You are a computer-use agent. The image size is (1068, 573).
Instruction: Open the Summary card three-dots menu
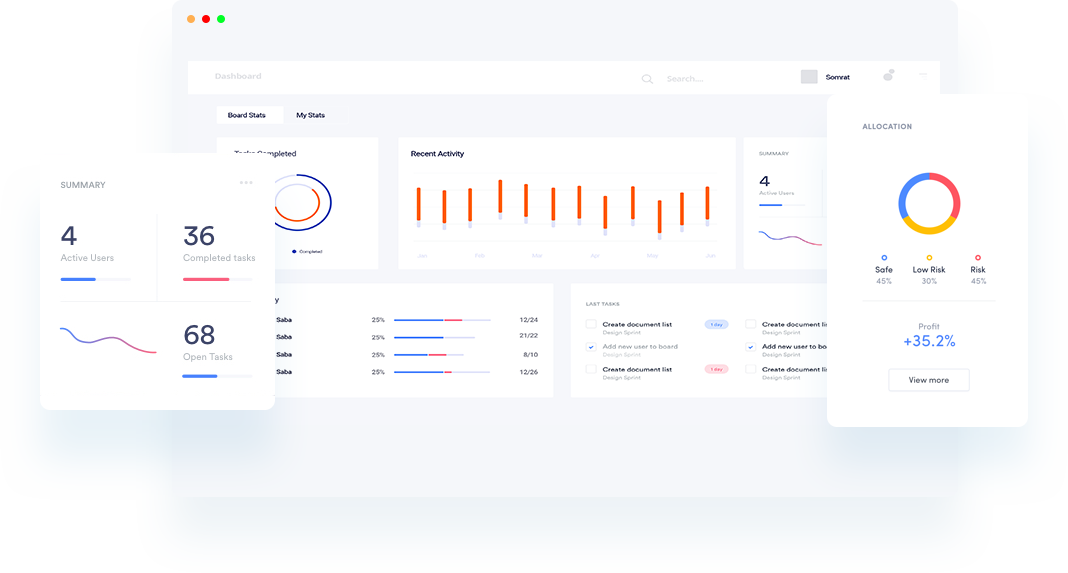(x=246, y=183)
